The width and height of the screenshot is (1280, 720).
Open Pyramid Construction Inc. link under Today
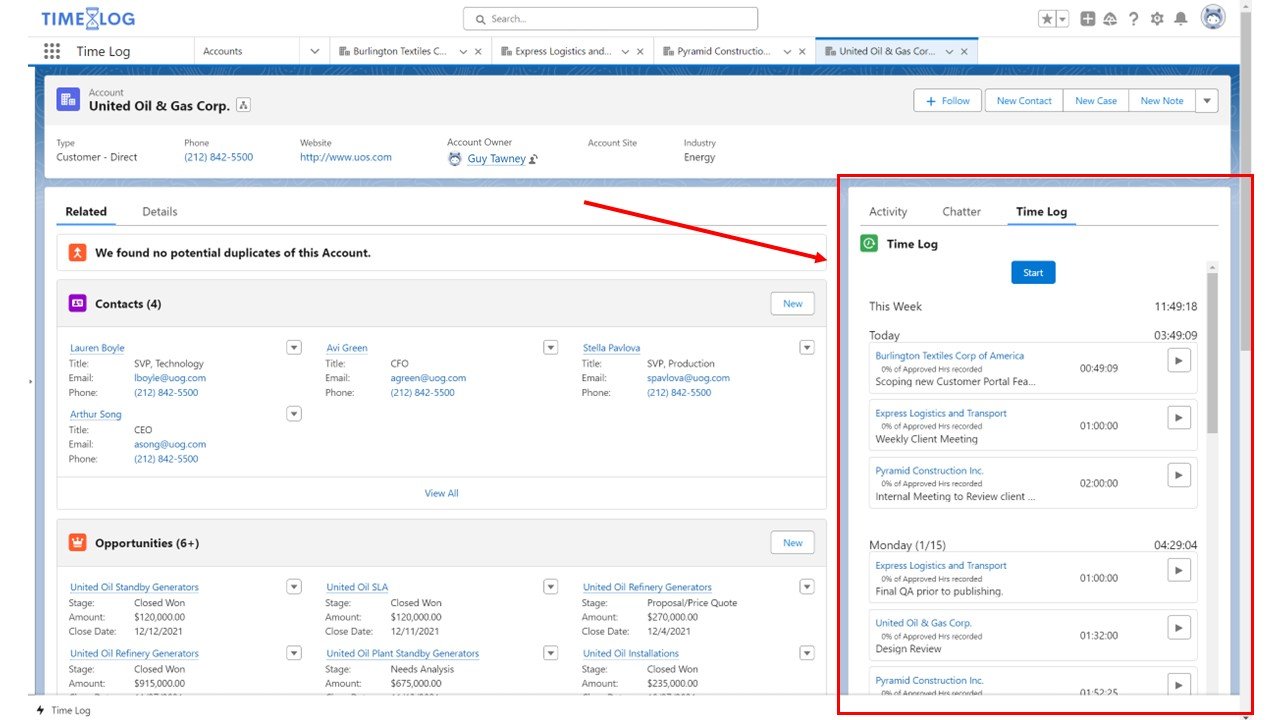coord(929,470)
